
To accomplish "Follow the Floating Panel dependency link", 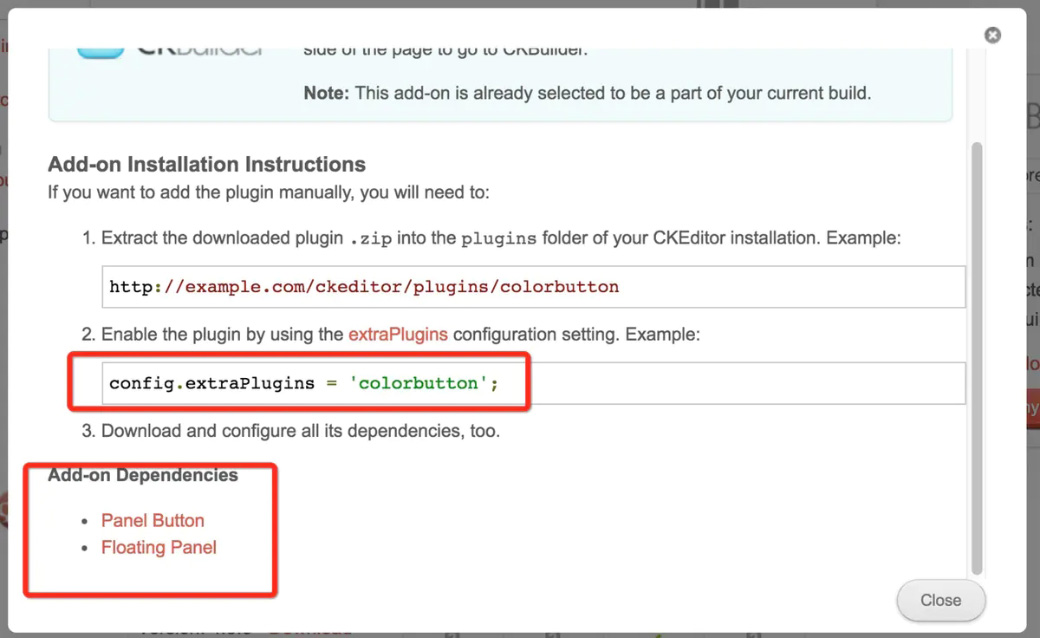I will coord(158,547).
